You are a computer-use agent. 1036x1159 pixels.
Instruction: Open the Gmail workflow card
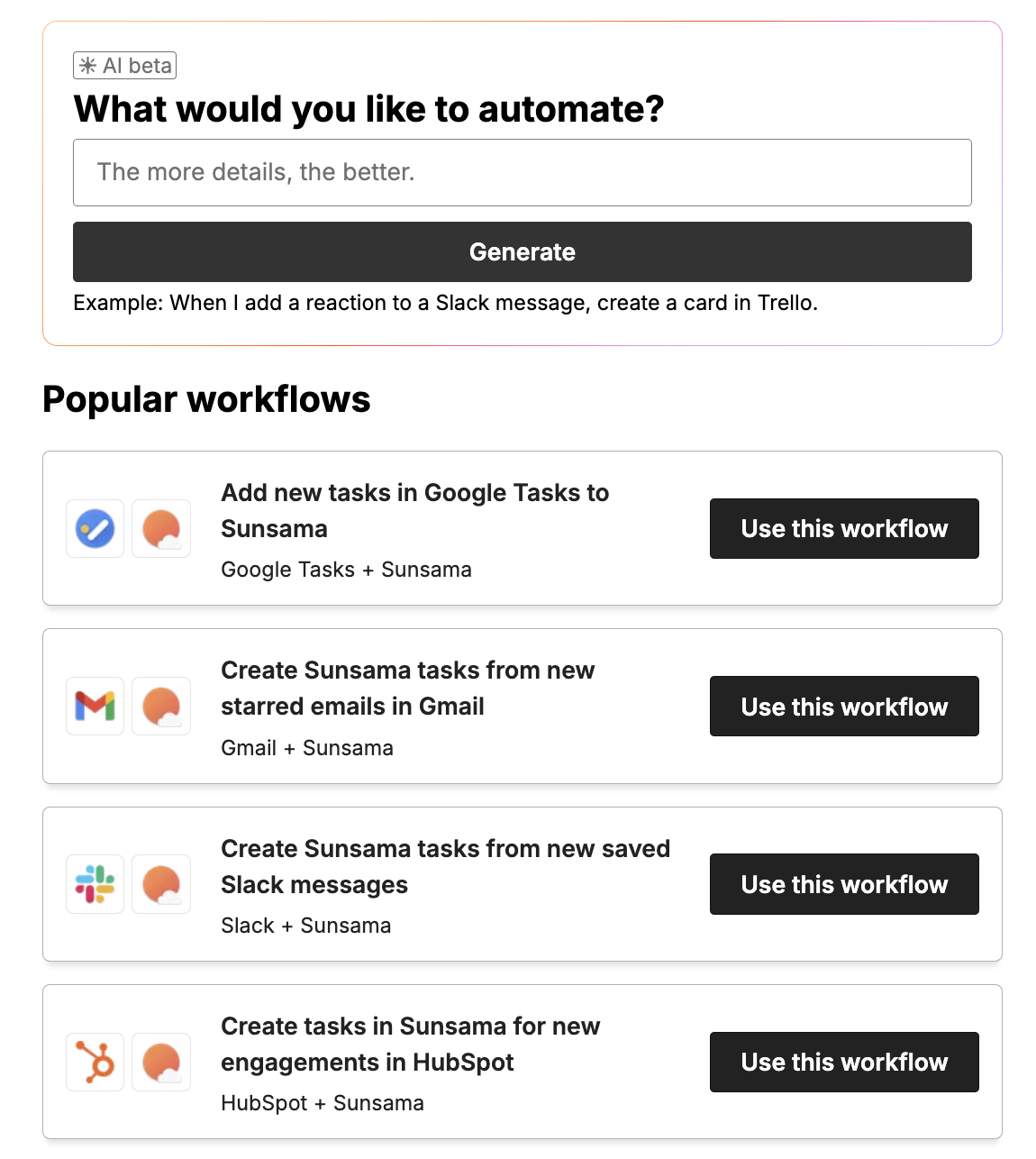click(x=408, y=689)
